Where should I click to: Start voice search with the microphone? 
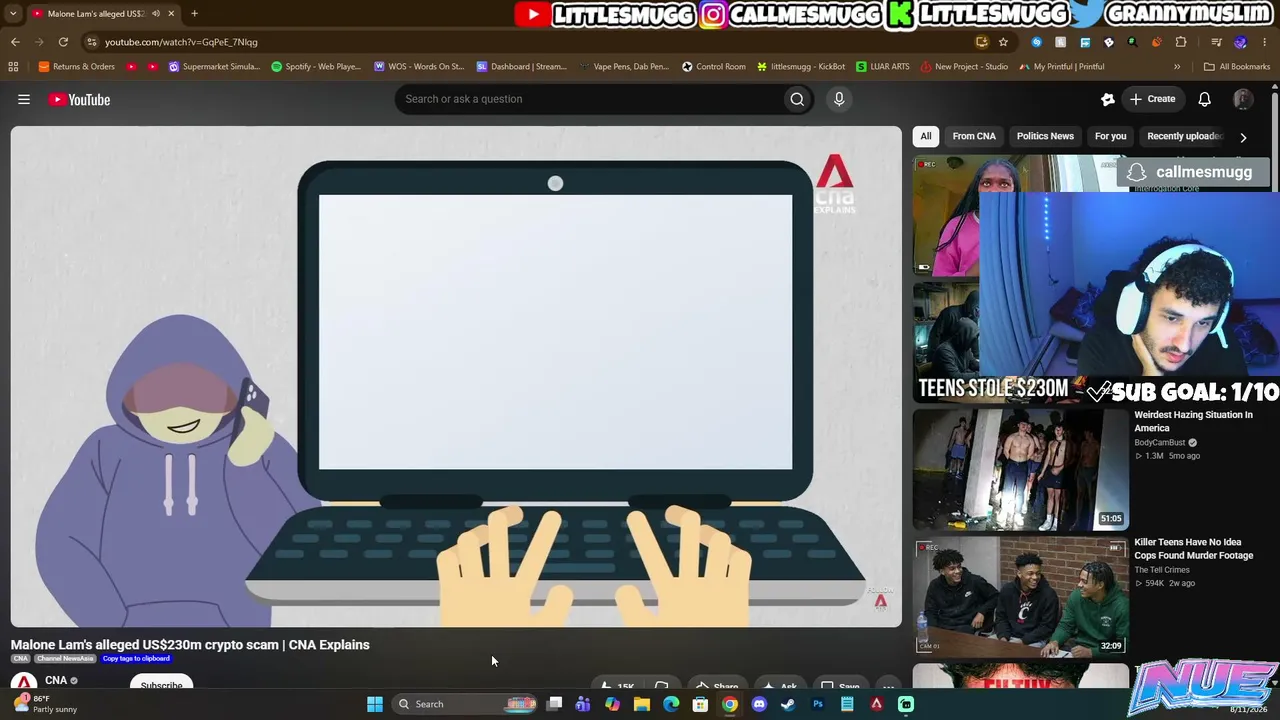839,99
